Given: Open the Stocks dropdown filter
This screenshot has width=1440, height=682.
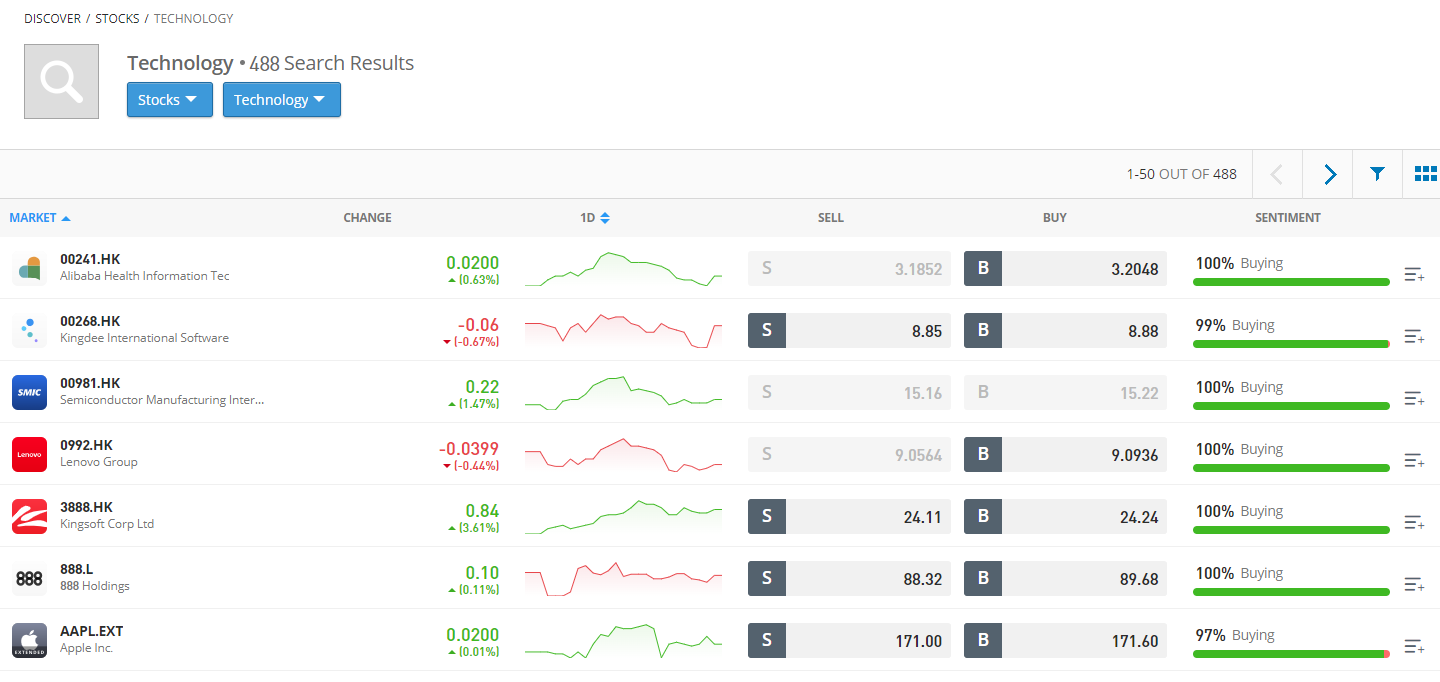Looking at the screenshot, I should [169, 100].
